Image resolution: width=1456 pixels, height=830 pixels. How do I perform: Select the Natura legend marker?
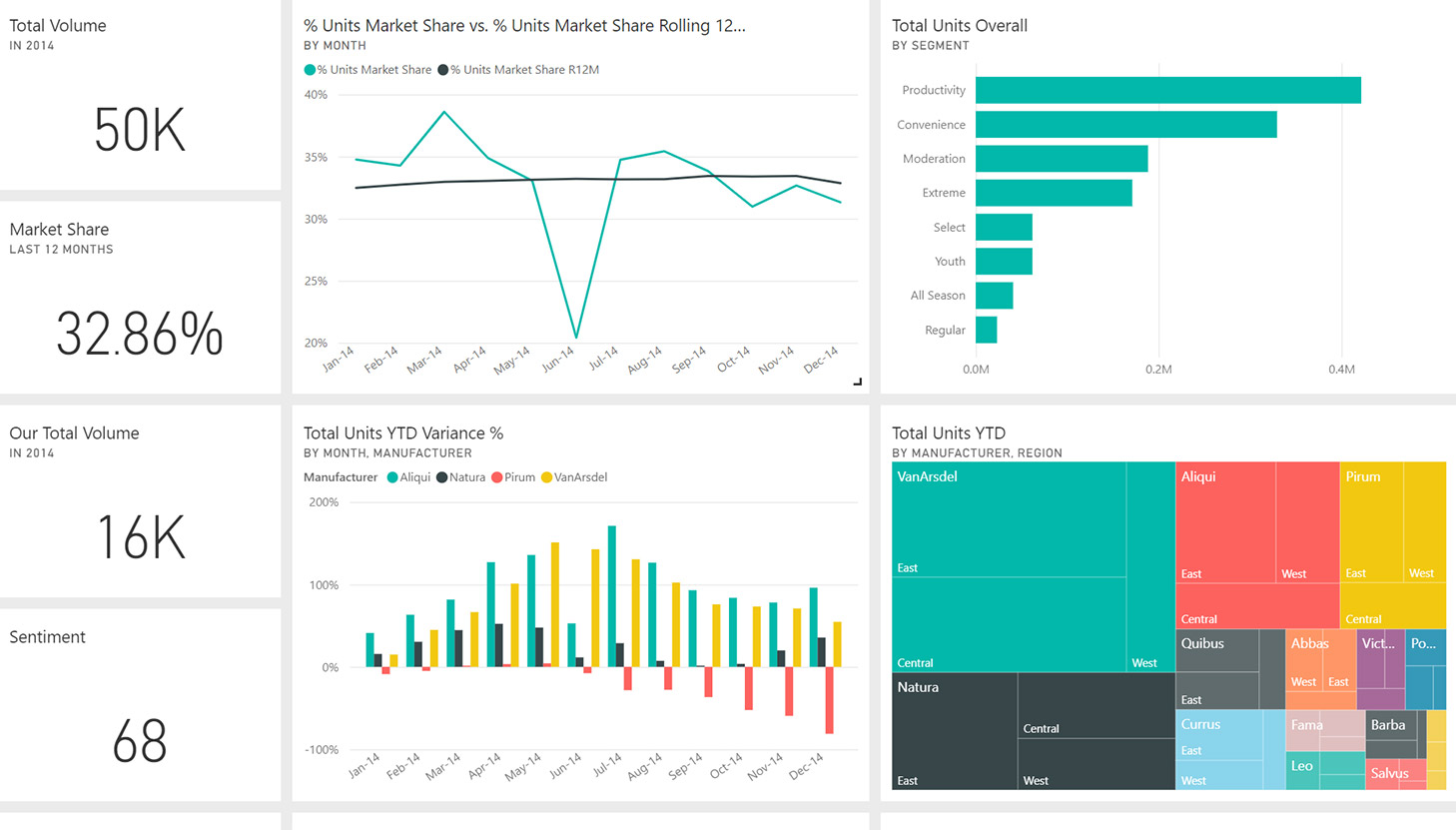[x=441, y=477]
